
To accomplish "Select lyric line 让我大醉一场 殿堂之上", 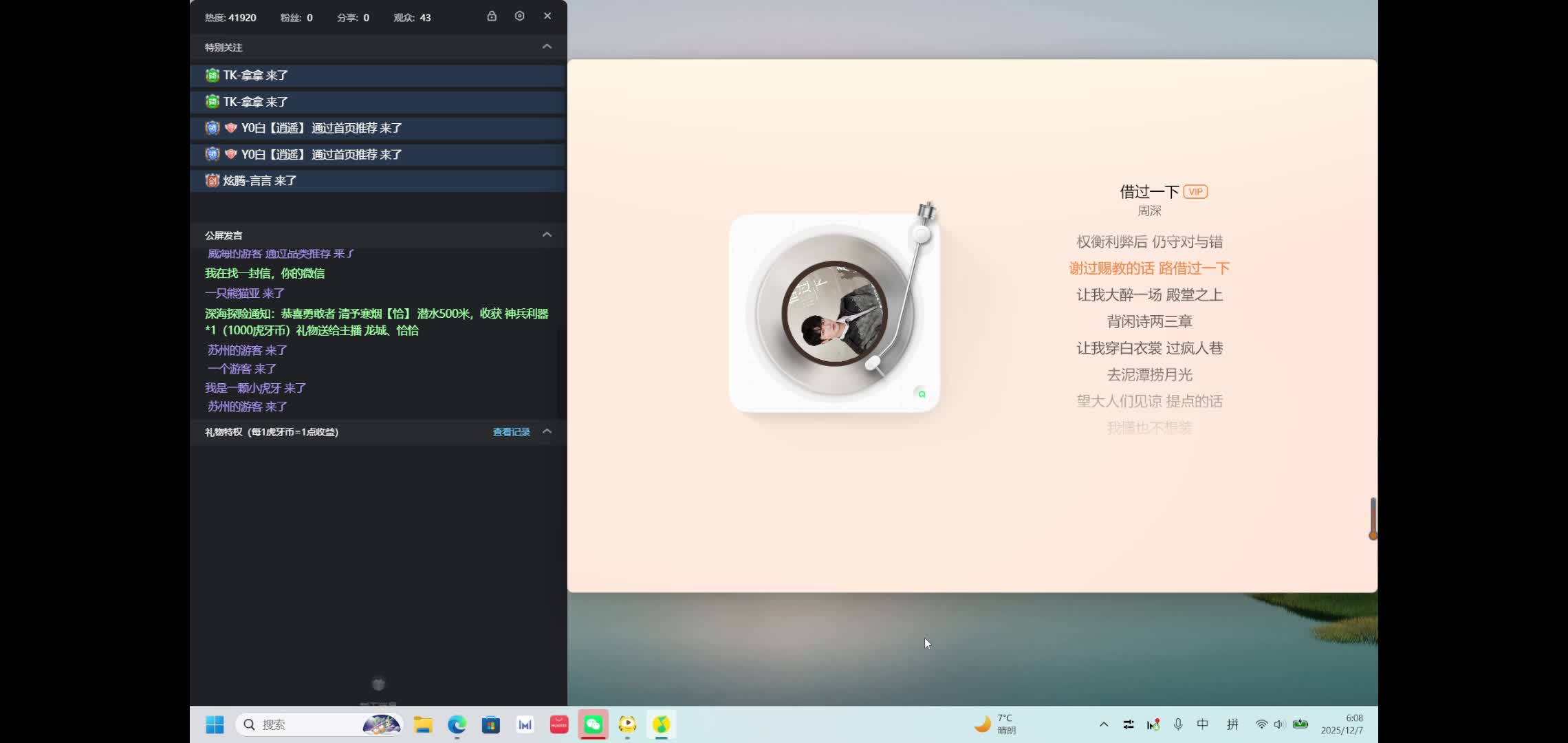I will tap(1149, 295).
